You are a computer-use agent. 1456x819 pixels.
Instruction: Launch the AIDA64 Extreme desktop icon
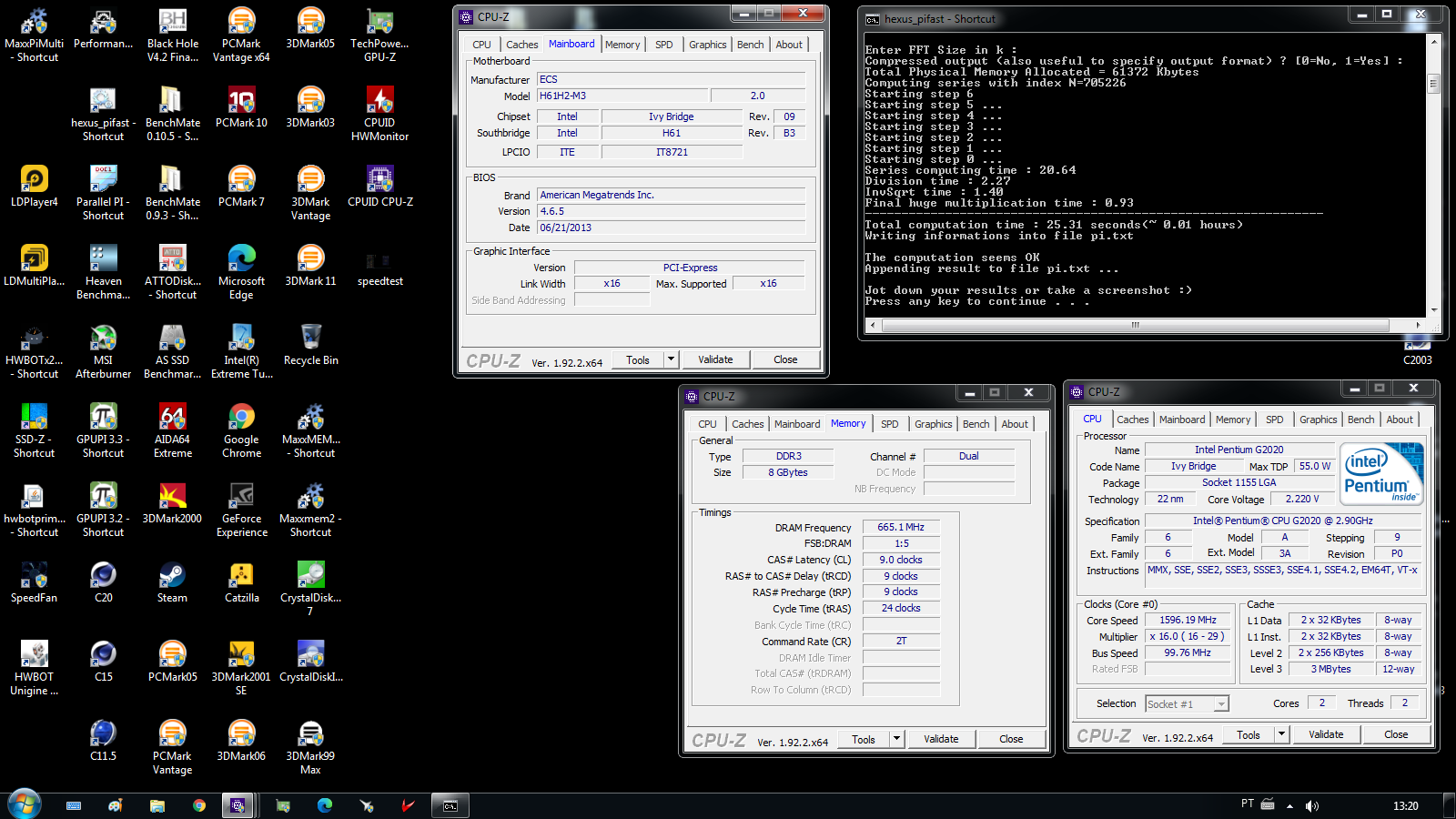click(x=172, y=432)
